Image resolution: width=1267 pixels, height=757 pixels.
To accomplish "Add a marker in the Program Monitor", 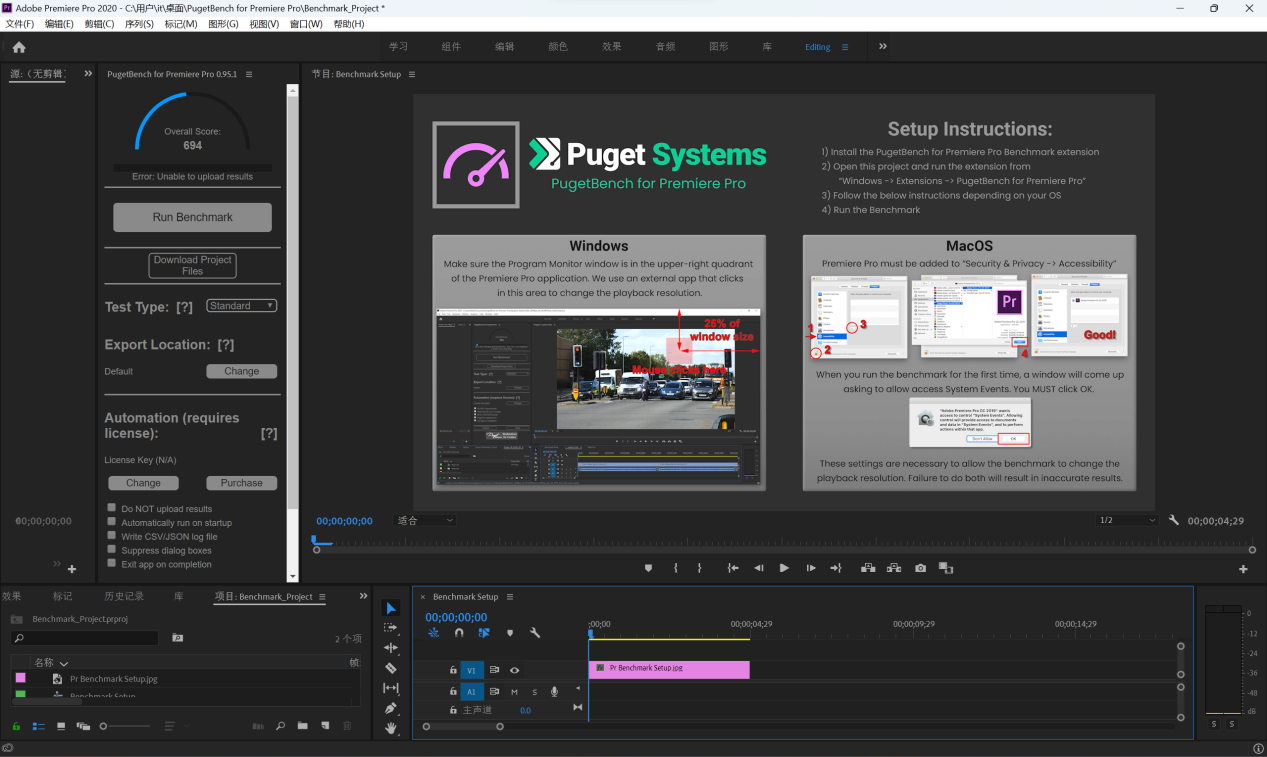I will tap(648, 568).
